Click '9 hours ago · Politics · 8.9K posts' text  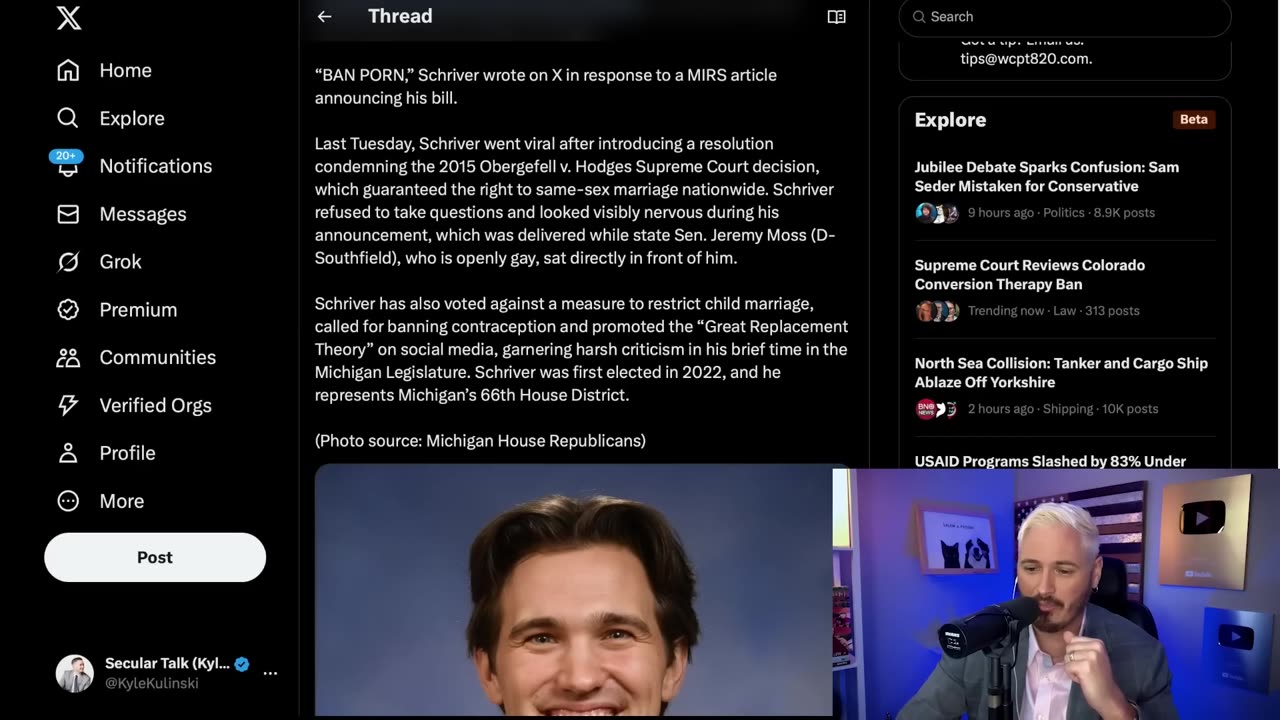[x=1061, y=213]
